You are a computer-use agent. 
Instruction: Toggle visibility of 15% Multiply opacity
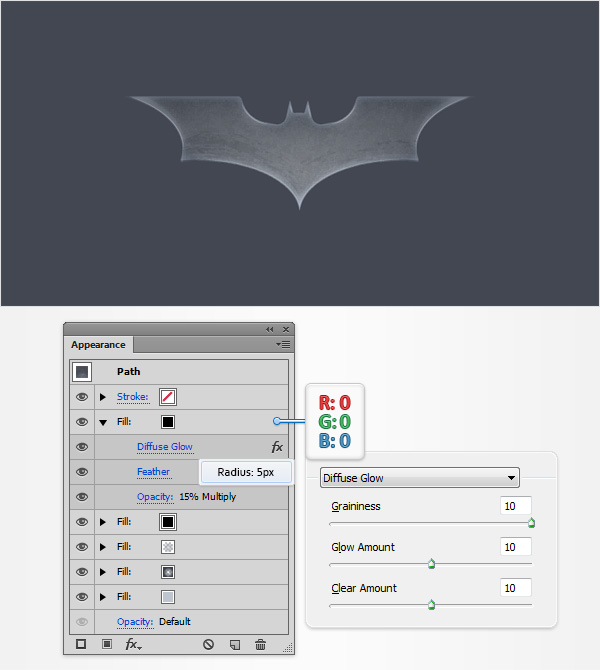82,497
